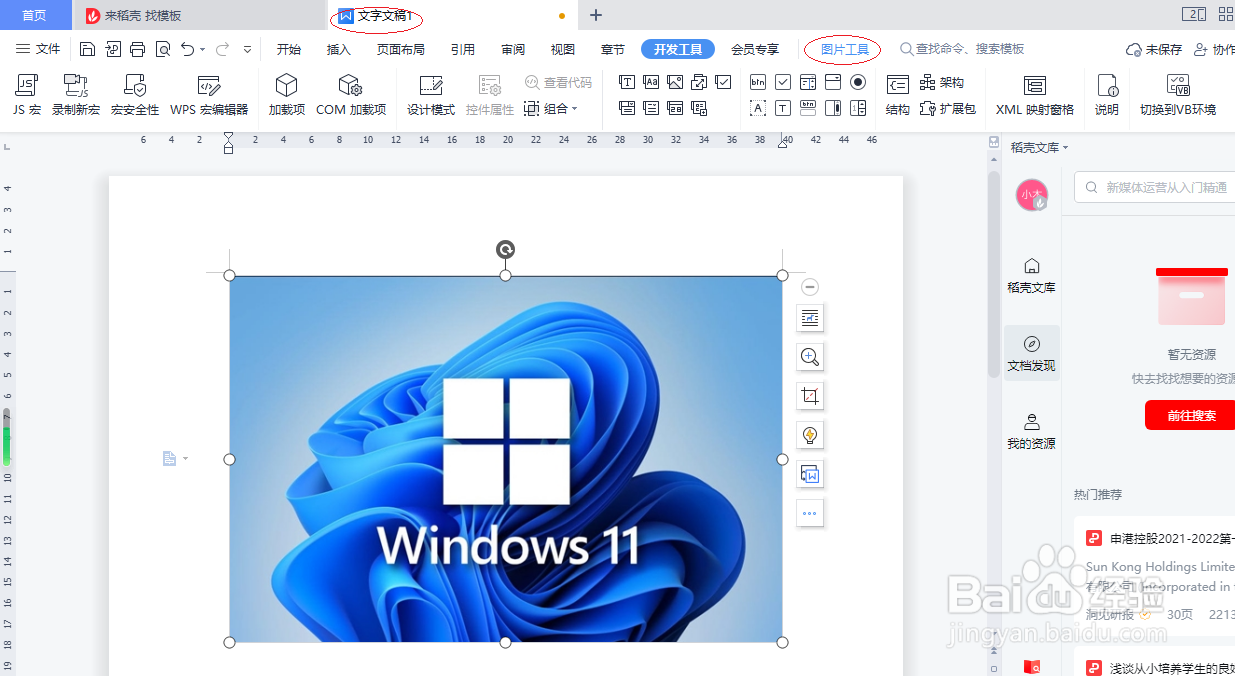1235x676 pixels.
Task: Open the XML 映射窗格
Action: coord(1035,96)
